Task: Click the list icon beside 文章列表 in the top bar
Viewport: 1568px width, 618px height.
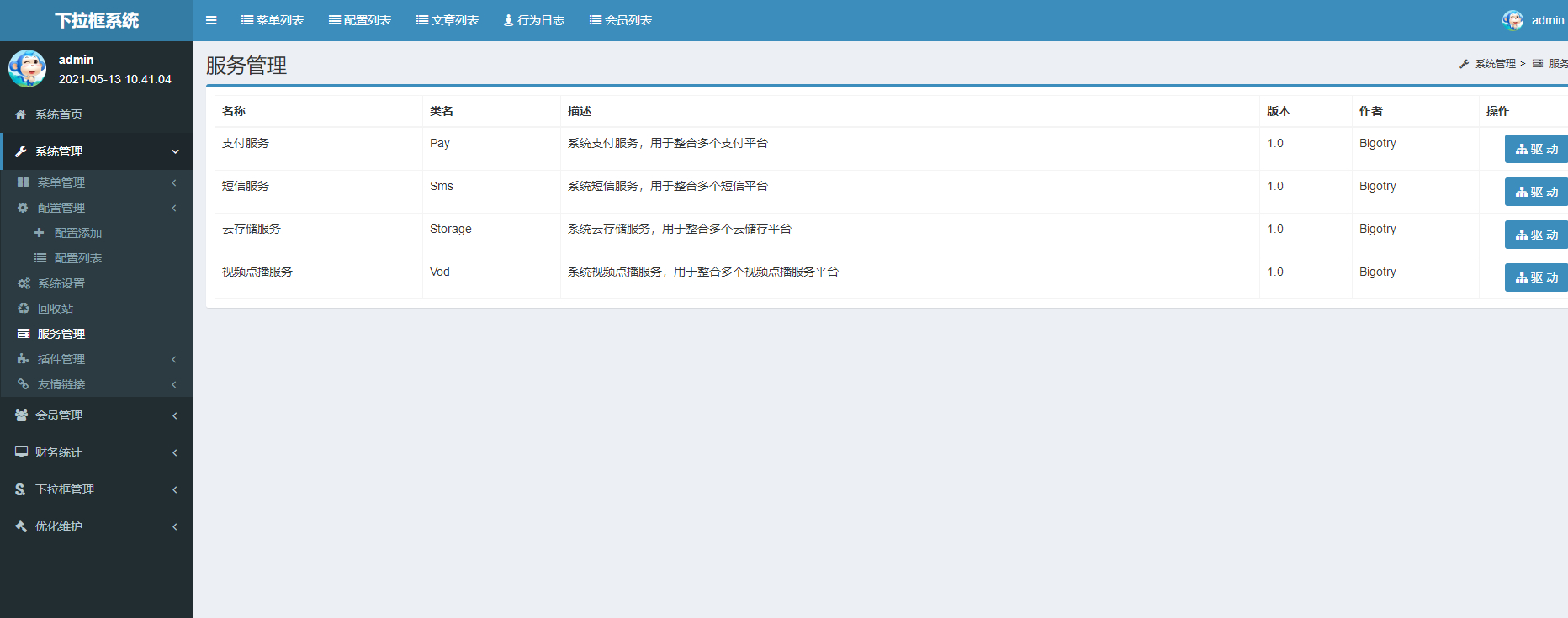Action: pyautogui.click(x=422, y=20)
